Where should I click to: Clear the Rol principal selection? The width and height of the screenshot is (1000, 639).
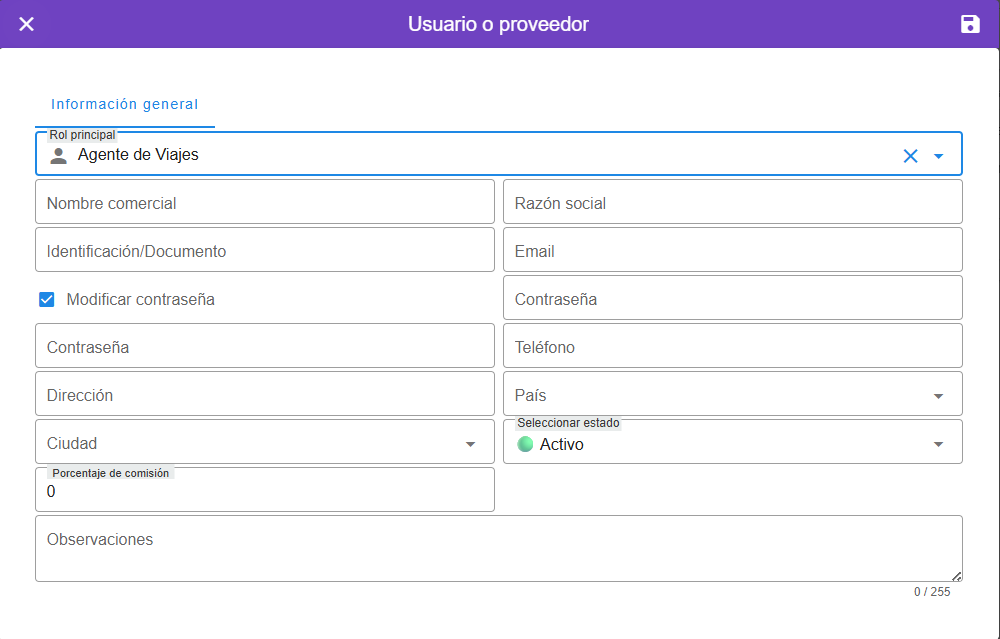click(910, 156)
